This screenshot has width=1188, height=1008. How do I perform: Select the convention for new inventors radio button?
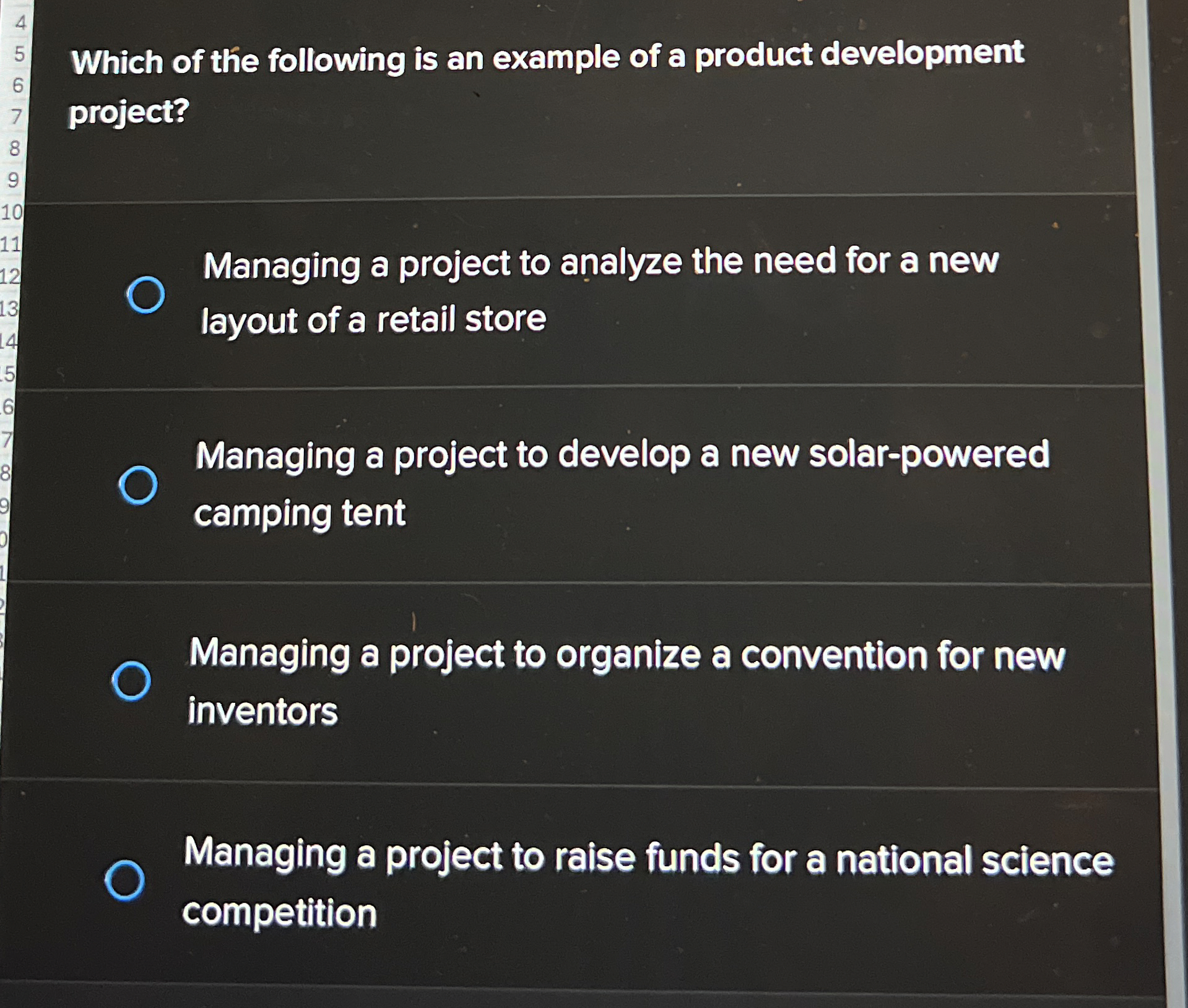[131, 681]
